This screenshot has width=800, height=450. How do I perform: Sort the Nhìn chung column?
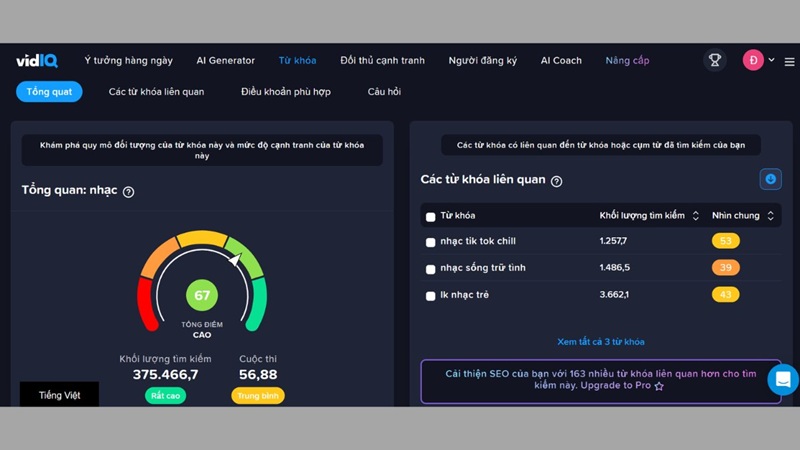[x=771, y=216]
